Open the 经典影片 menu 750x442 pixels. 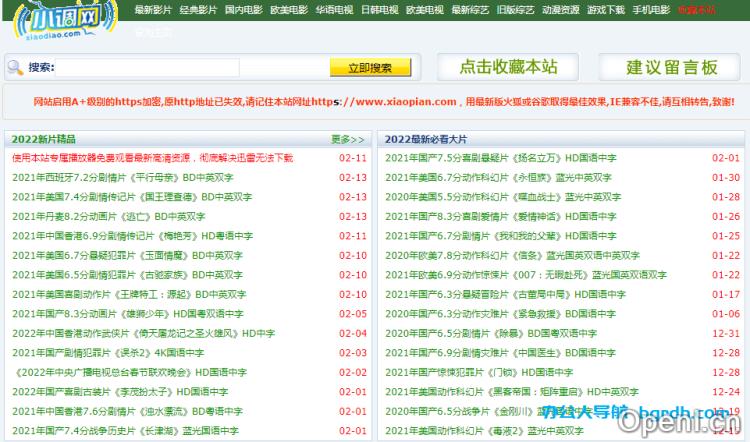pyautogui.click(x=198, y=10)
